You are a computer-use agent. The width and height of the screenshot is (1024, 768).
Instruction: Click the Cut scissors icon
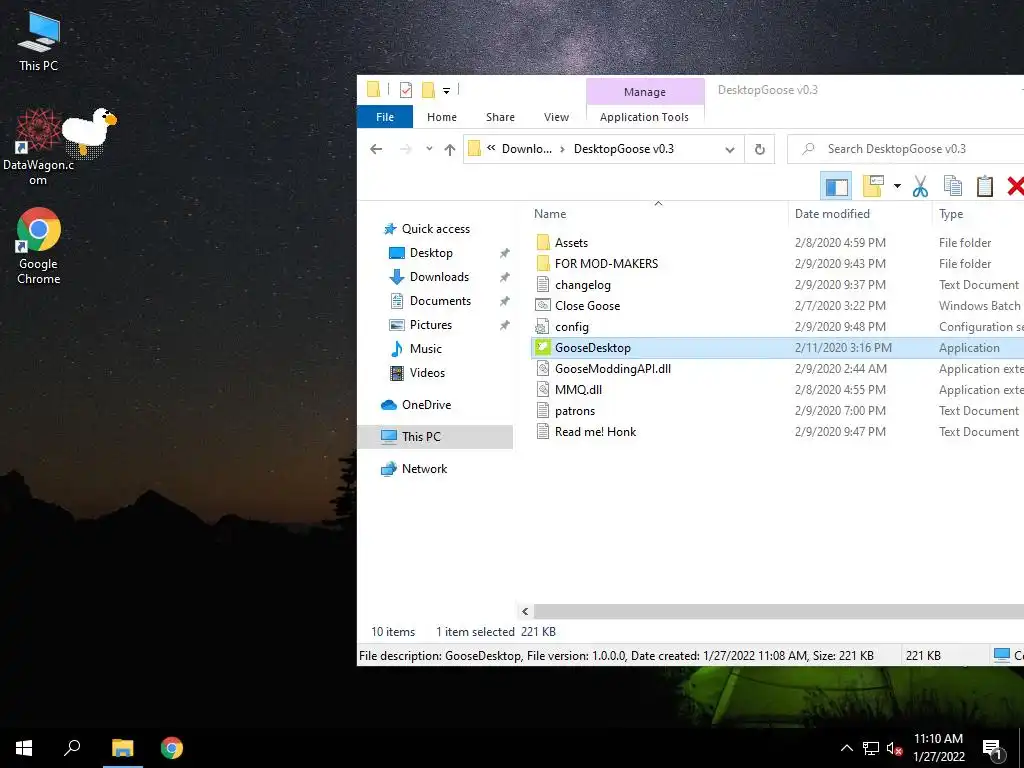(x=920, y=186)
